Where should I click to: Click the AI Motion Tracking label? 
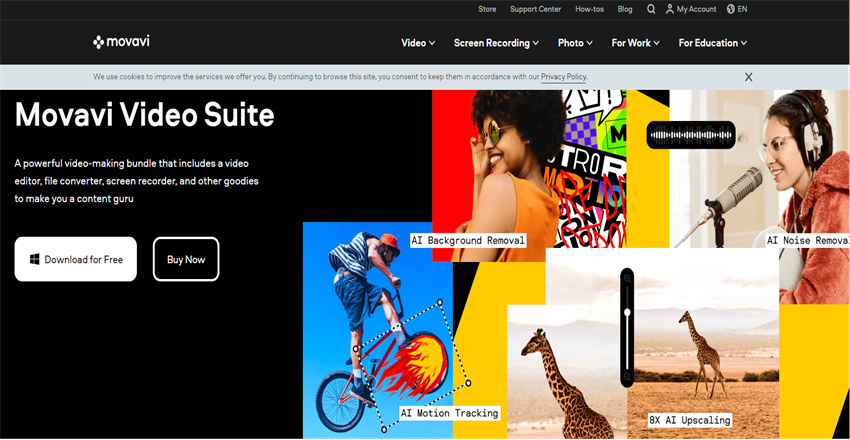point(449,413)
